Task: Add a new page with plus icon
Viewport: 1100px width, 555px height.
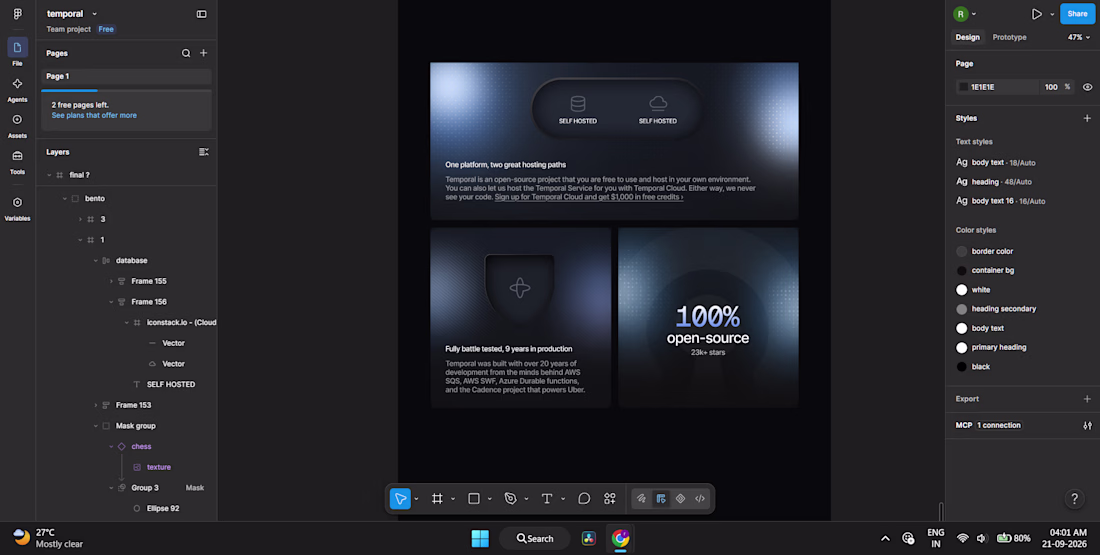Action: (x=203, y=53)
